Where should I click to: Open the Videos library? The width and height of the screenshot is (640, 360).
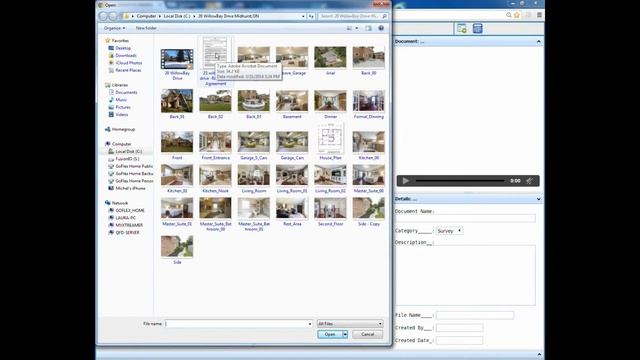[x=121, y=114]
